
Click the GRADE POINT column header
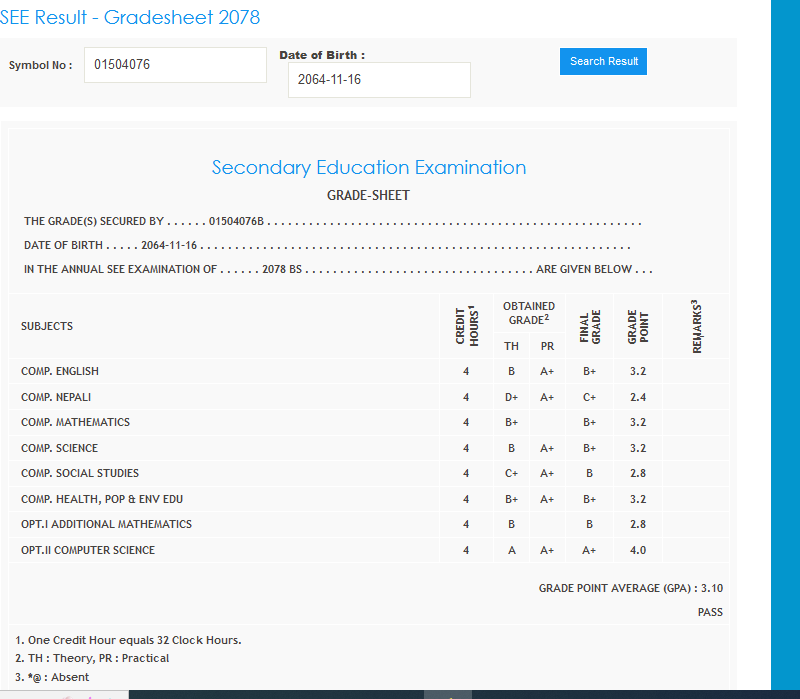click(x=638, y=326)
